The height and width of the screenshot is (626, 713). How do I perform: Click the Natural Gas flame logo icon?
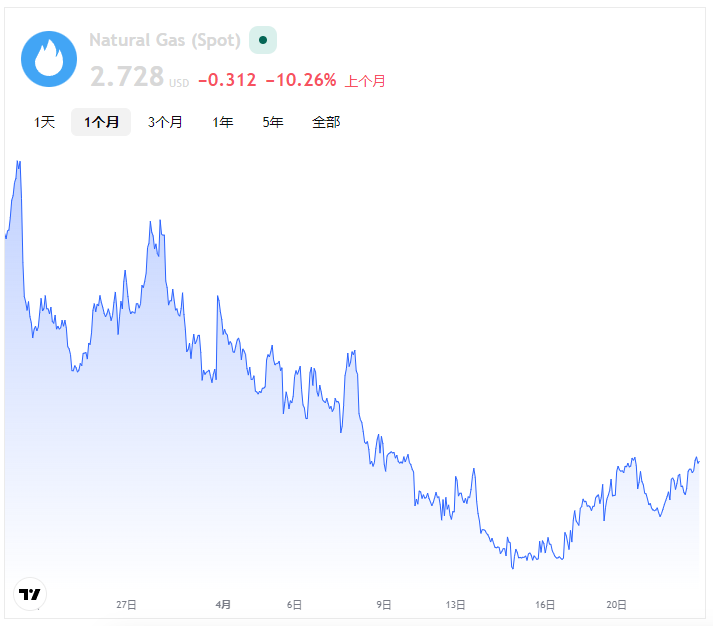pyautogui.click(x=49, y=59)
